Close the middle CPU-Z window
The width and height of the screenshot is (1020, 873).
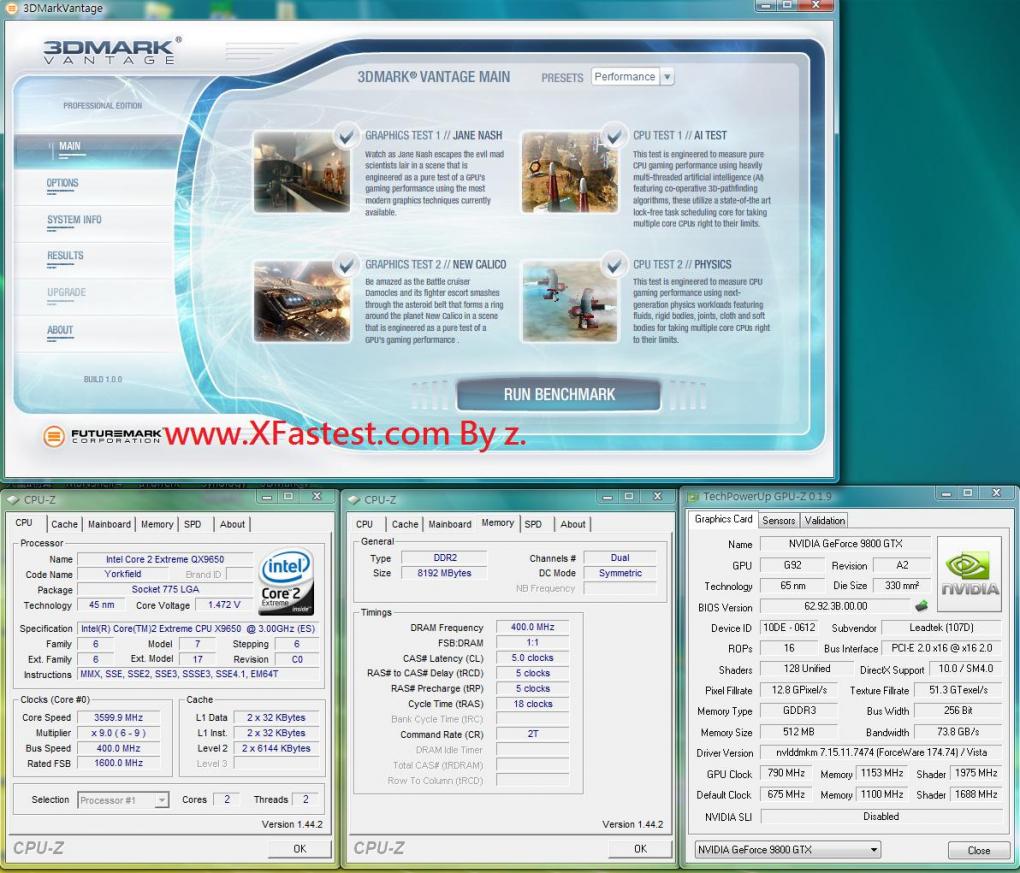[x=657, y=496]
